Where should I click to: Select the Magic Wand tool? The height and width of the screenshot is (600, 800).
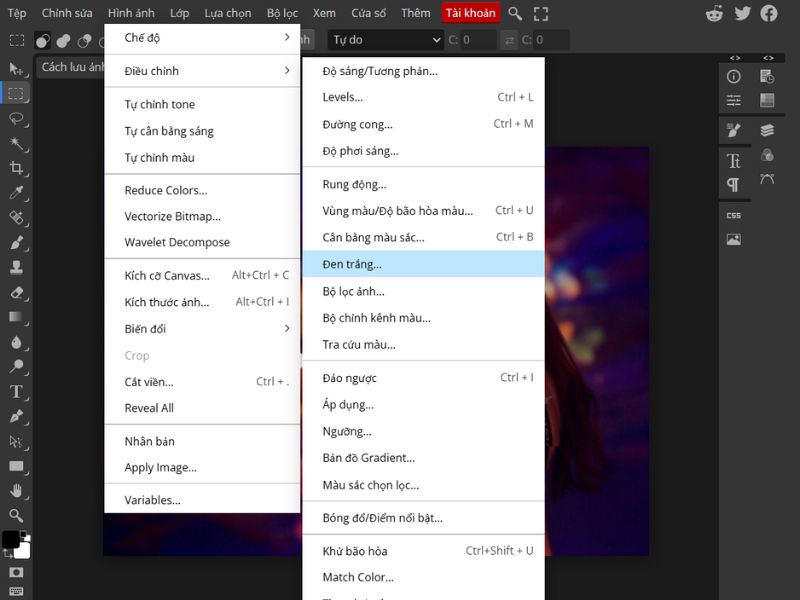(16, 143)
